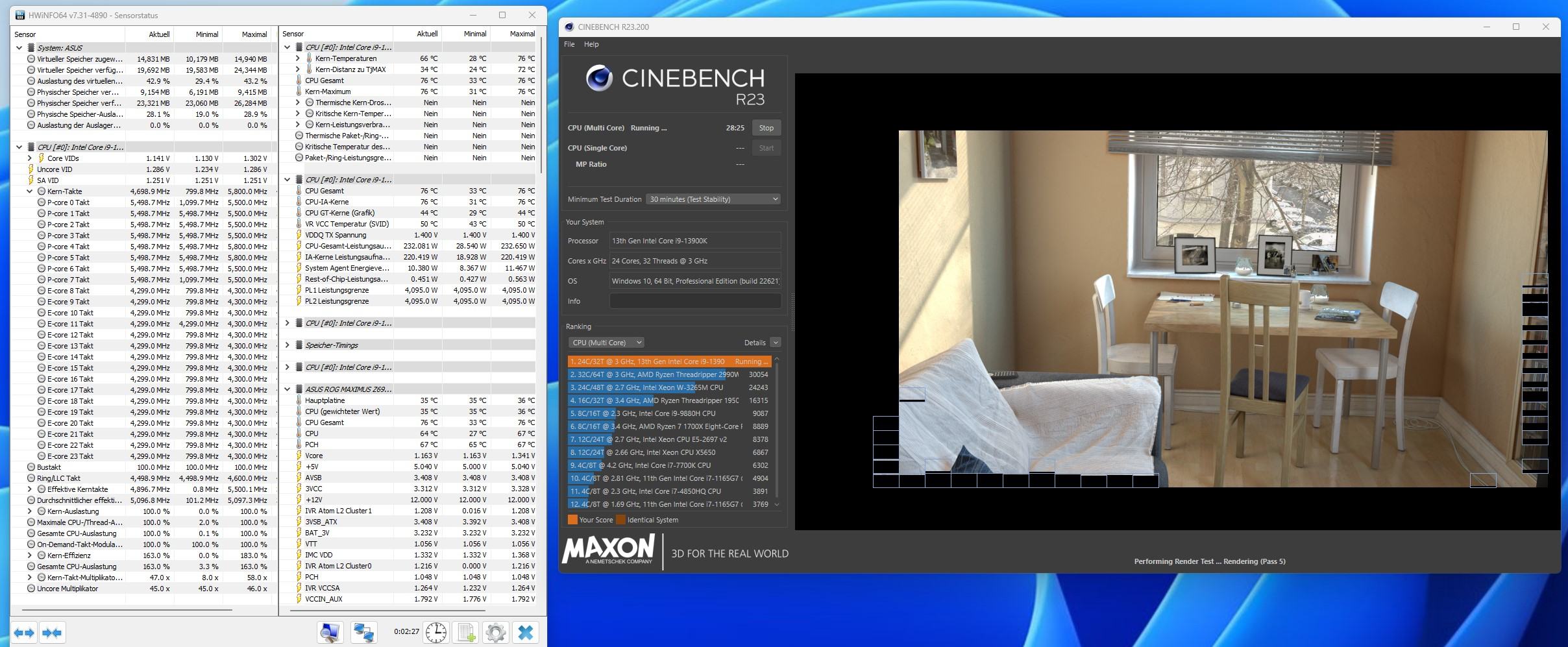Open the Minimum Test Duration dropdown
1568x647 pixels.
(713, 199)
